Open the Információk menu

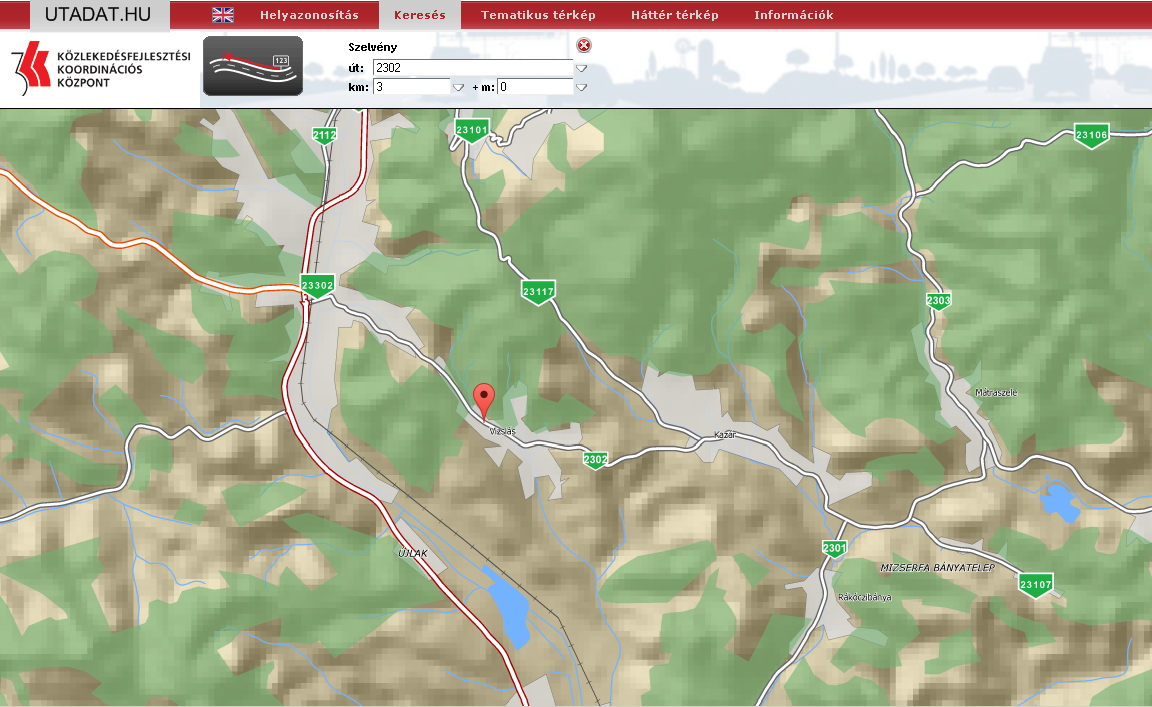point(793,15)
